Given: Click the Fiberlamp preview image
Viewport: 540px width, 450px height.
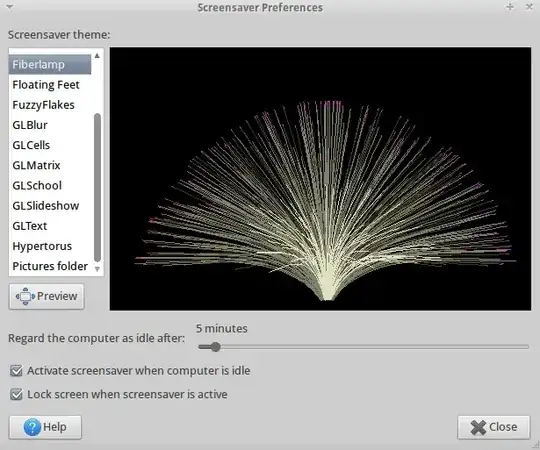Looking at the screenshot, I should tap(320, 179).
